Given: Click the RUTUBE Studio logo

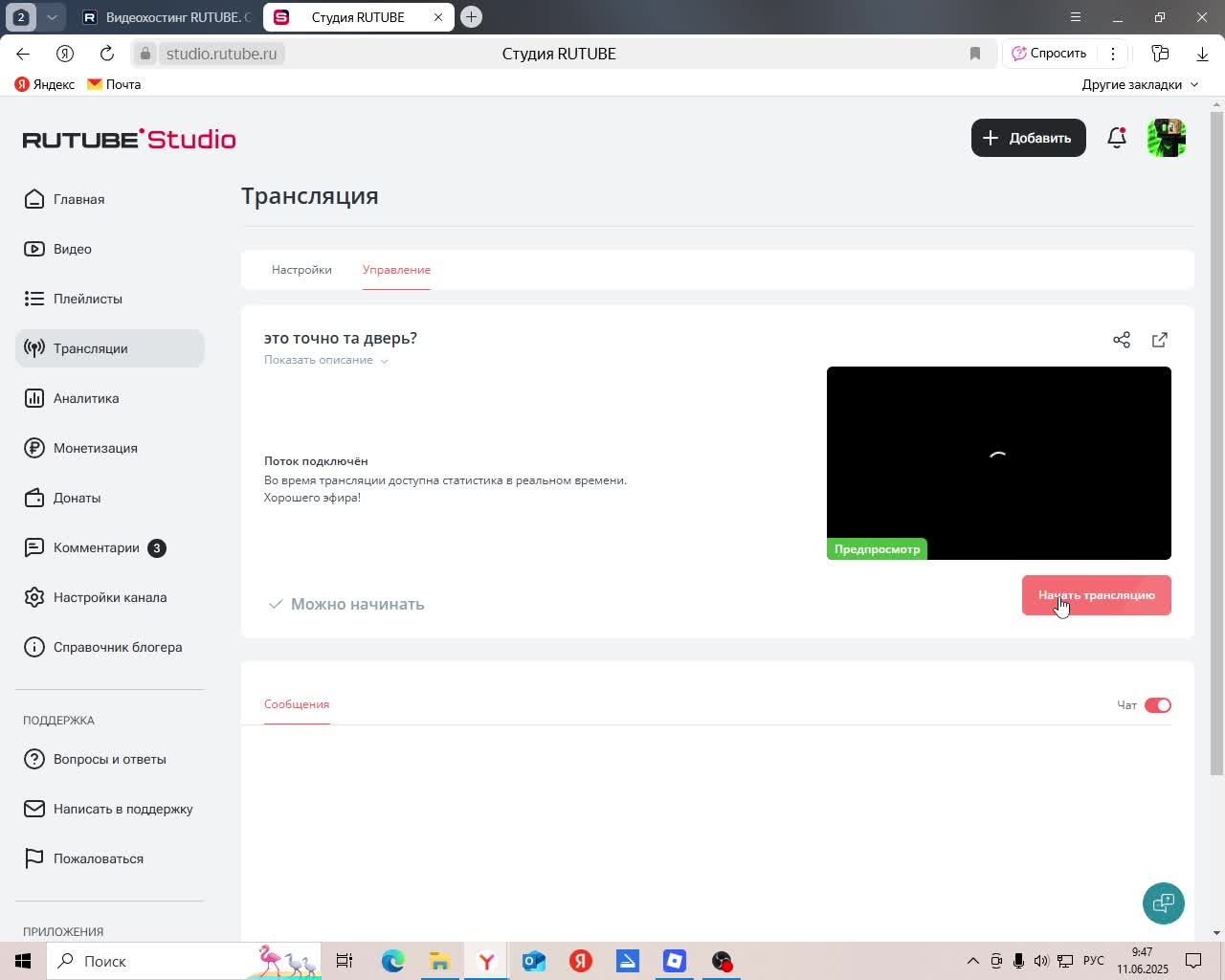Looking at the screenshot, I should tap(129, 139).
